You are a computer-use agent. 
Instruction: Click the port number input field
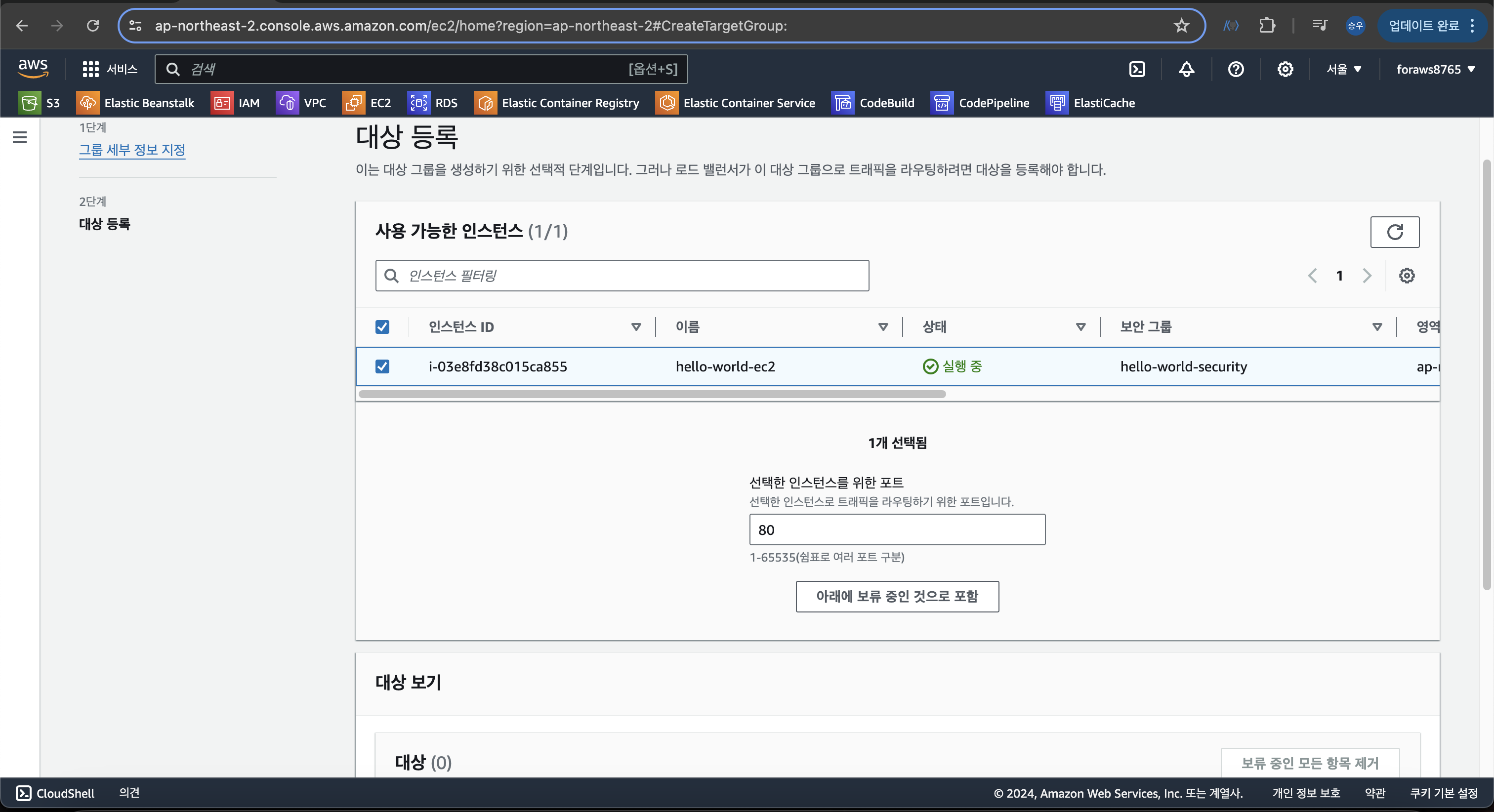coord(897,529)
